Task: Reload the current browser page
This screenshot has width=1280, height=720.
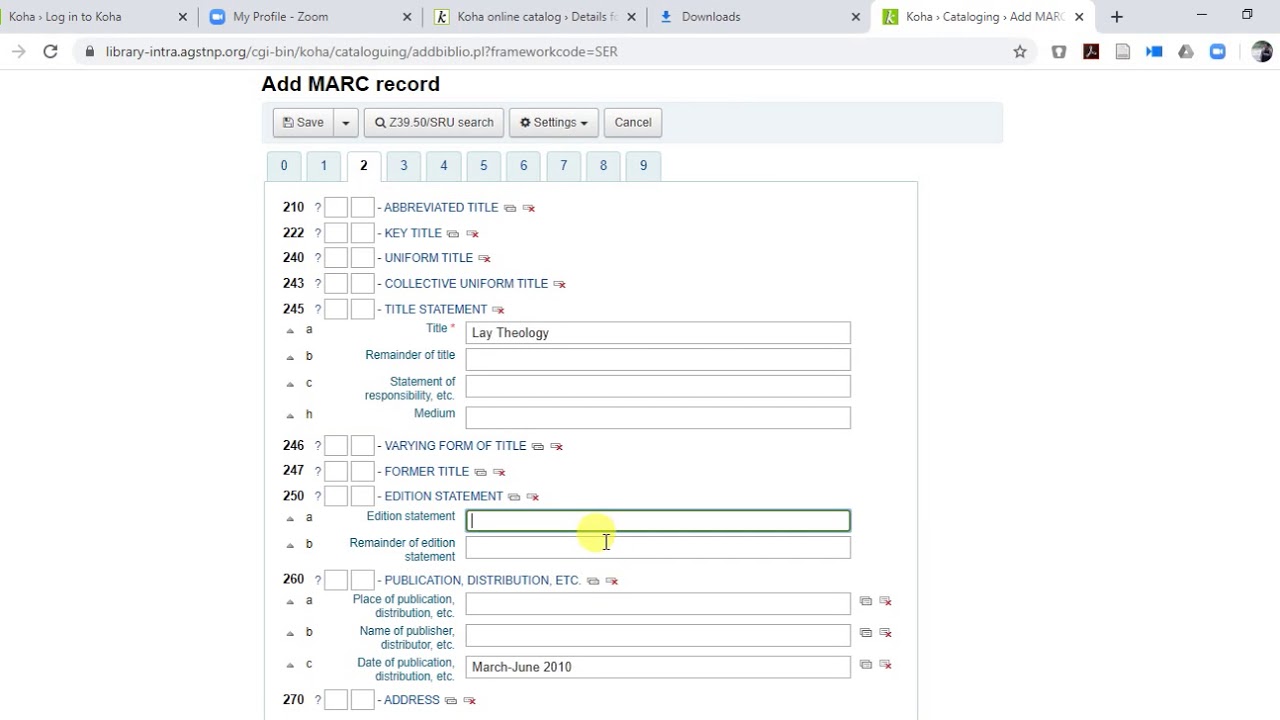Action: (50, 52)
